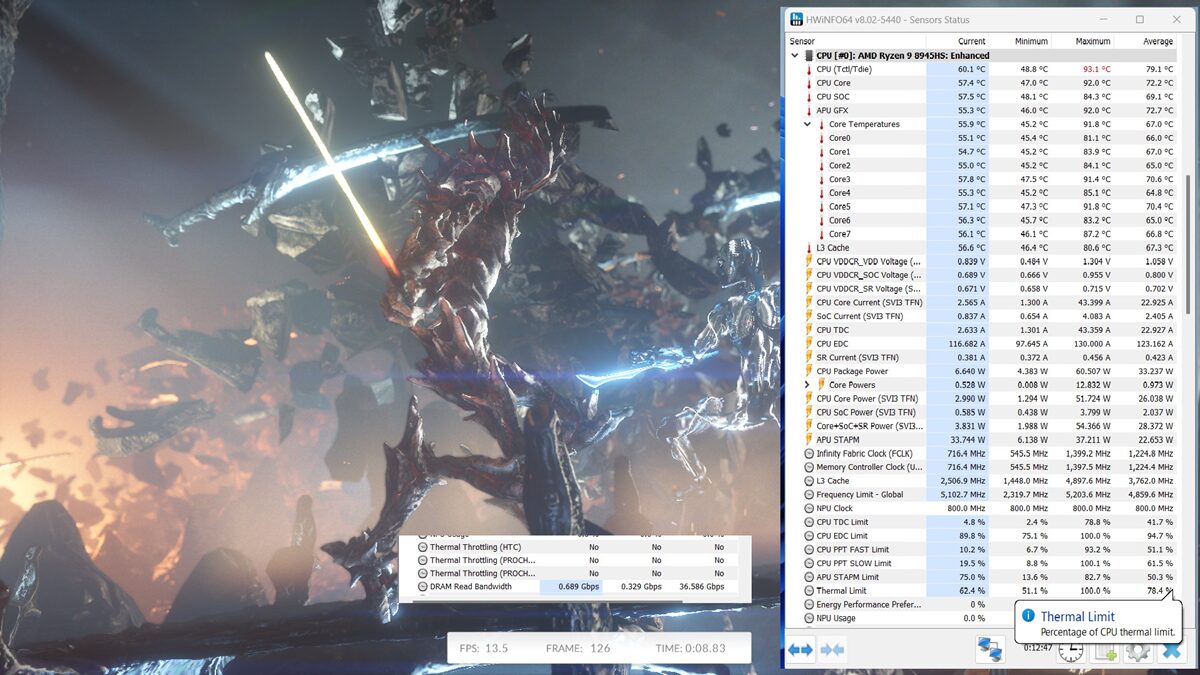Click the expand-columns blue arrows icon
1200x675 pixels.
(x=801, y=650)
